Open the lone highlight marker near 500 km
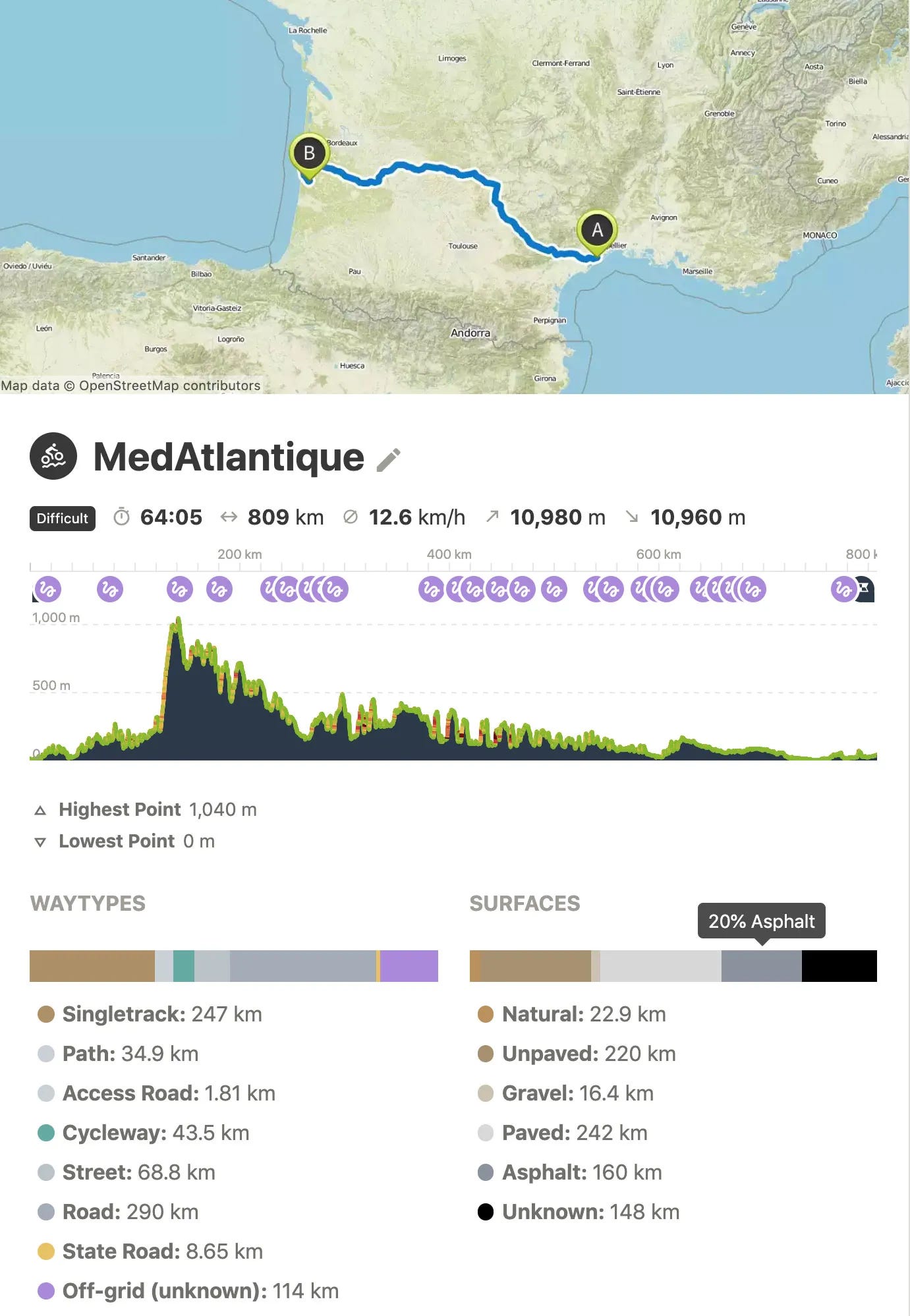The height and width of the screenshot is (1316, 910). (x=554, y=589)
